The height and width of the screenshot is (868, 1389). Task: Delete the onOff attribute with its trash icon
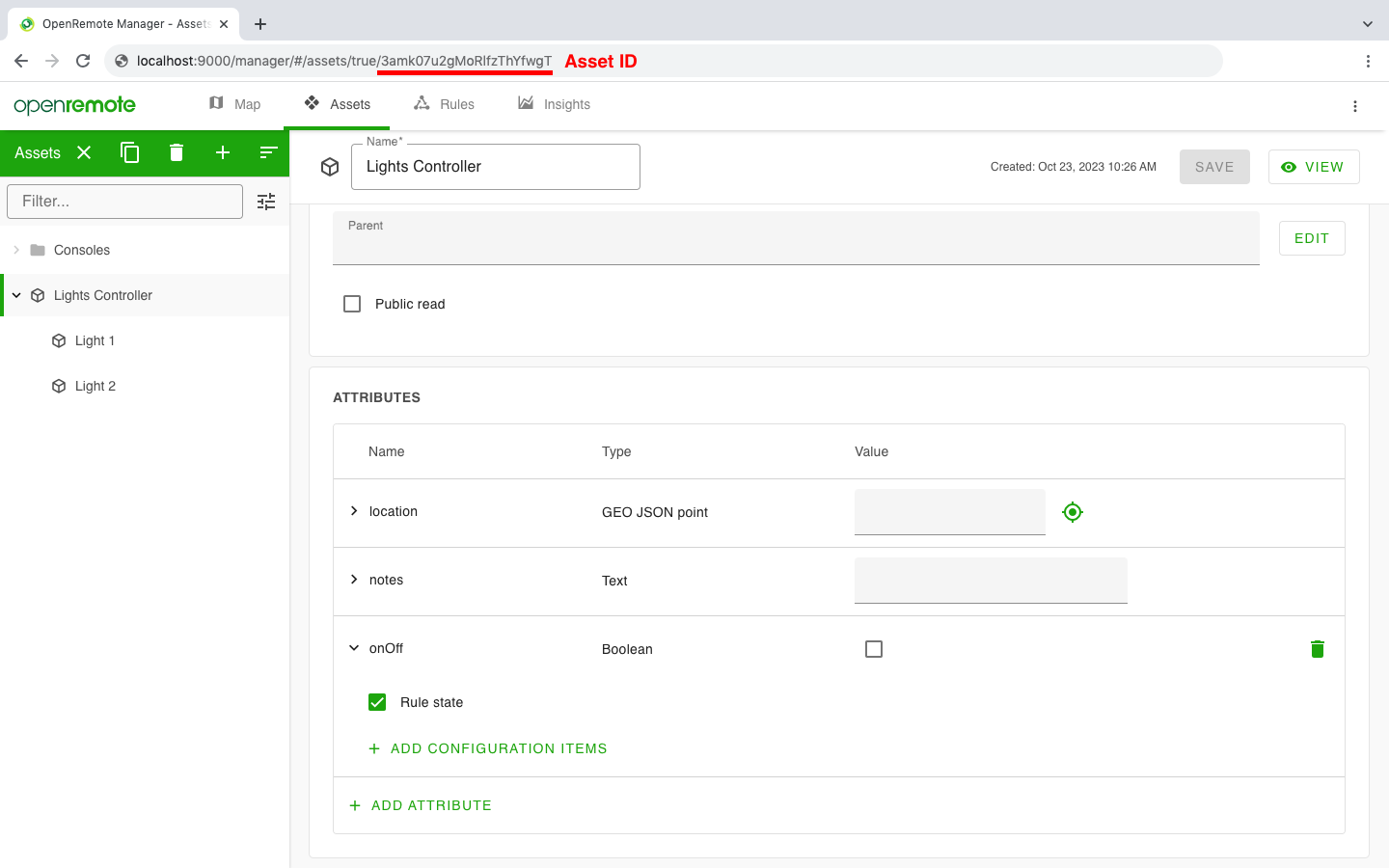[x=1317, y=648]
